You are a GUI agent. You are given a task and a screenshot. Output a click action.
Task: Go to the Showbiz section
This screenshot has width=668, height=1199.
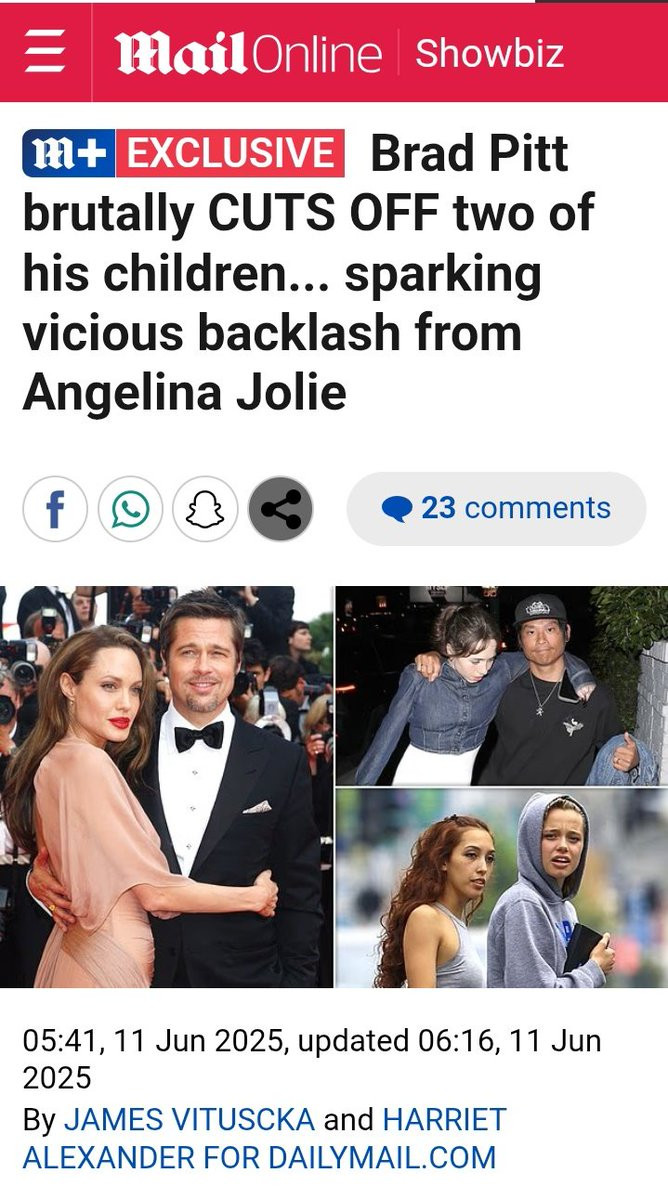489,53
